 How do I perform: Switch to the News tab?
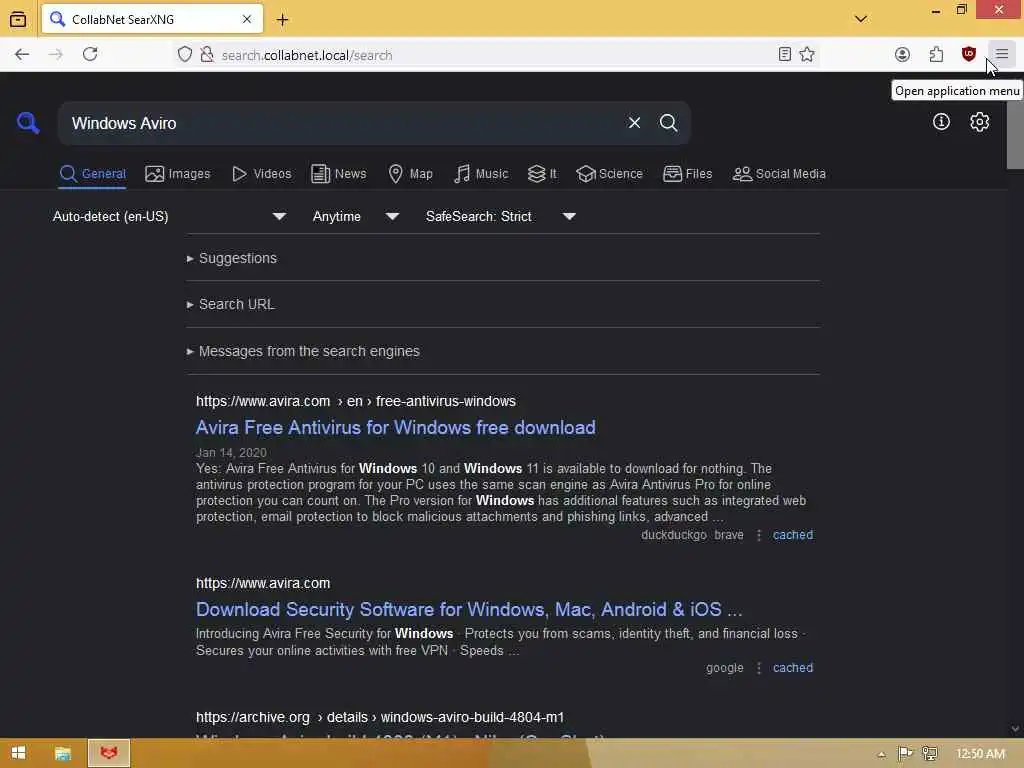[339, 174]
